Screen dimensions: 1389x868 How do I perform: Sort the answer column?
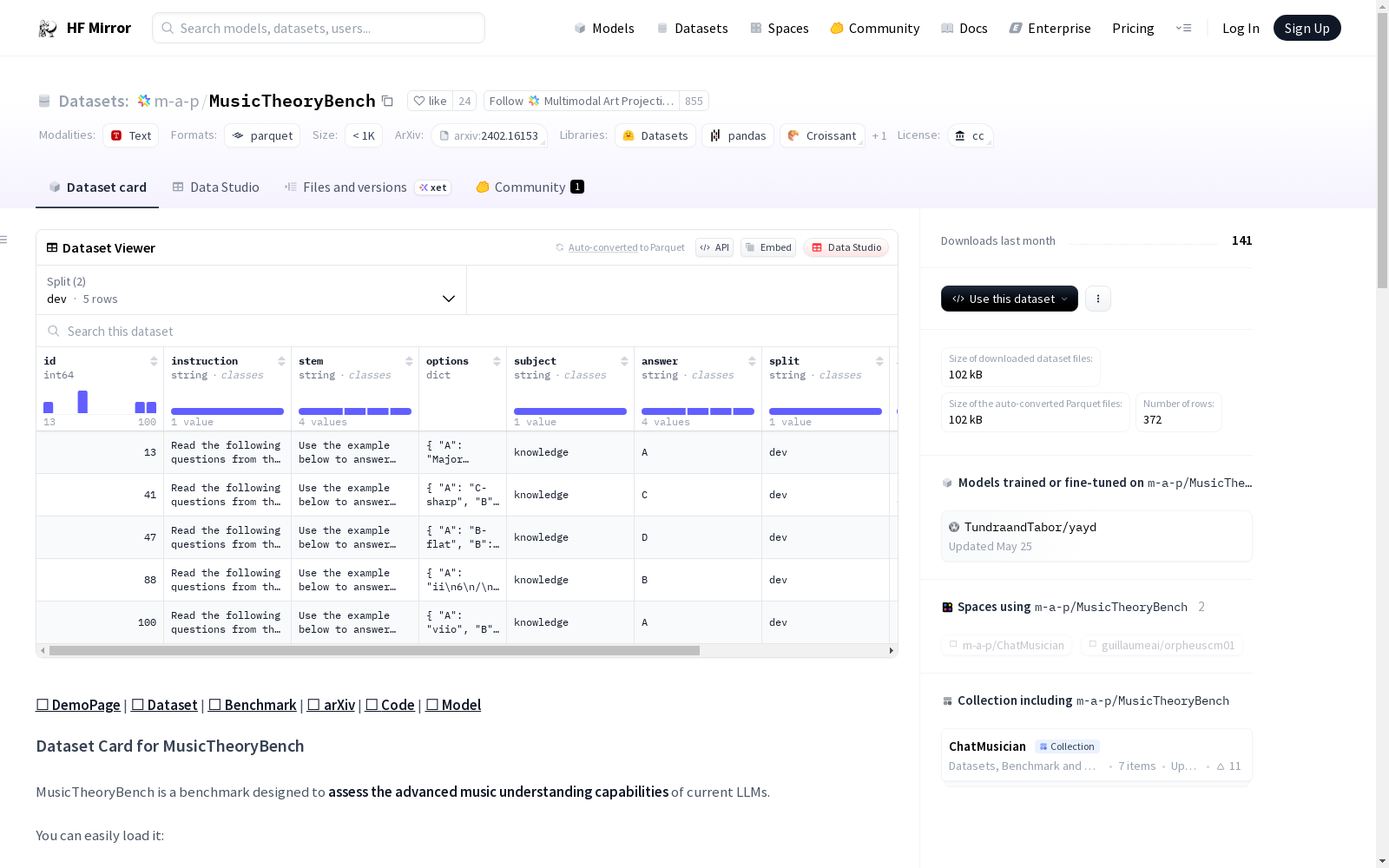(x=752, y=361)
